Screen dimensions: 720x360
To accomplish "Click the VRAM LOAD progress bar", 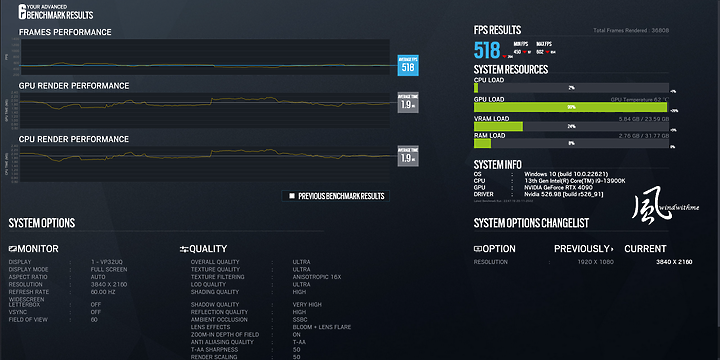I will tap(571, 126).
